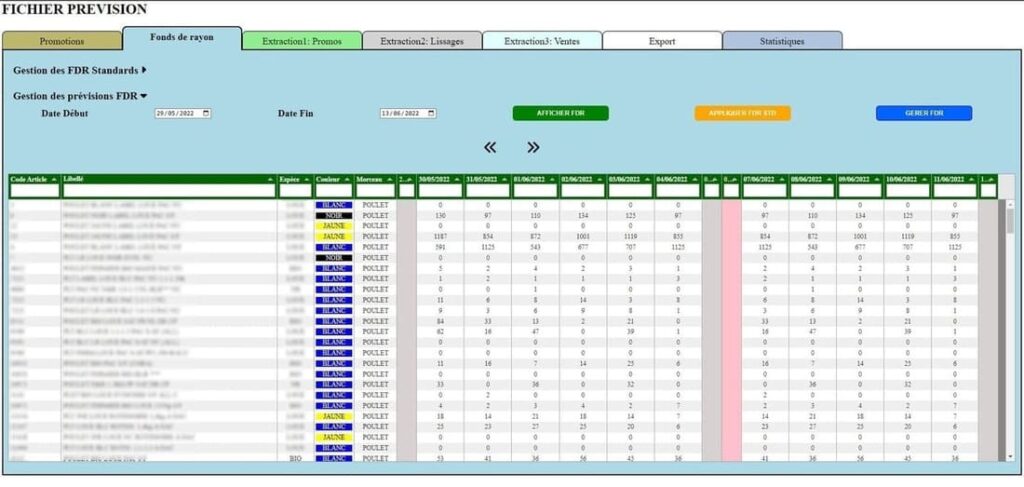The height and width of the screenshot is (487, 1024).
Task: Sort by Code Article column arrow
Action: coord(54,179)
